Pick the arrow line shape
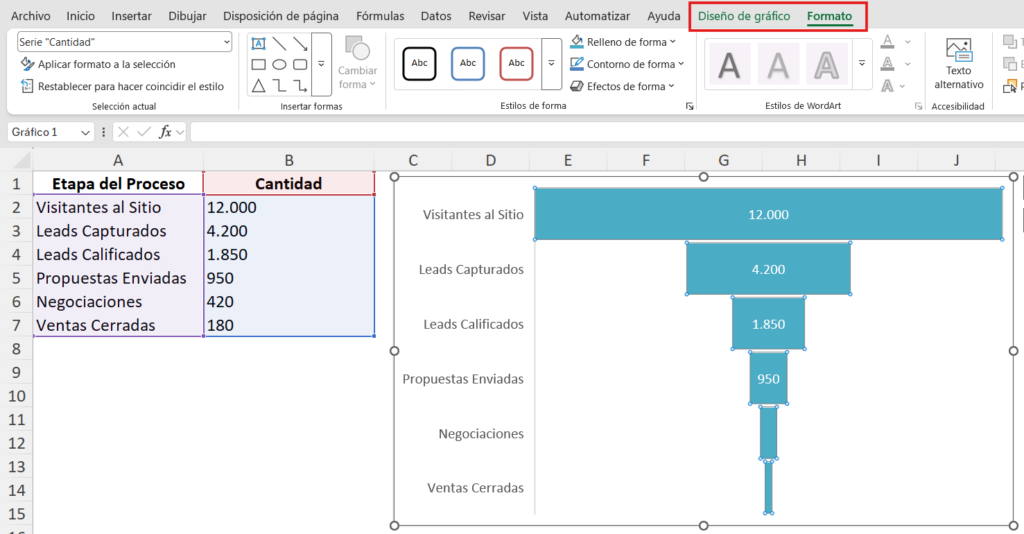 coord(300,44)
